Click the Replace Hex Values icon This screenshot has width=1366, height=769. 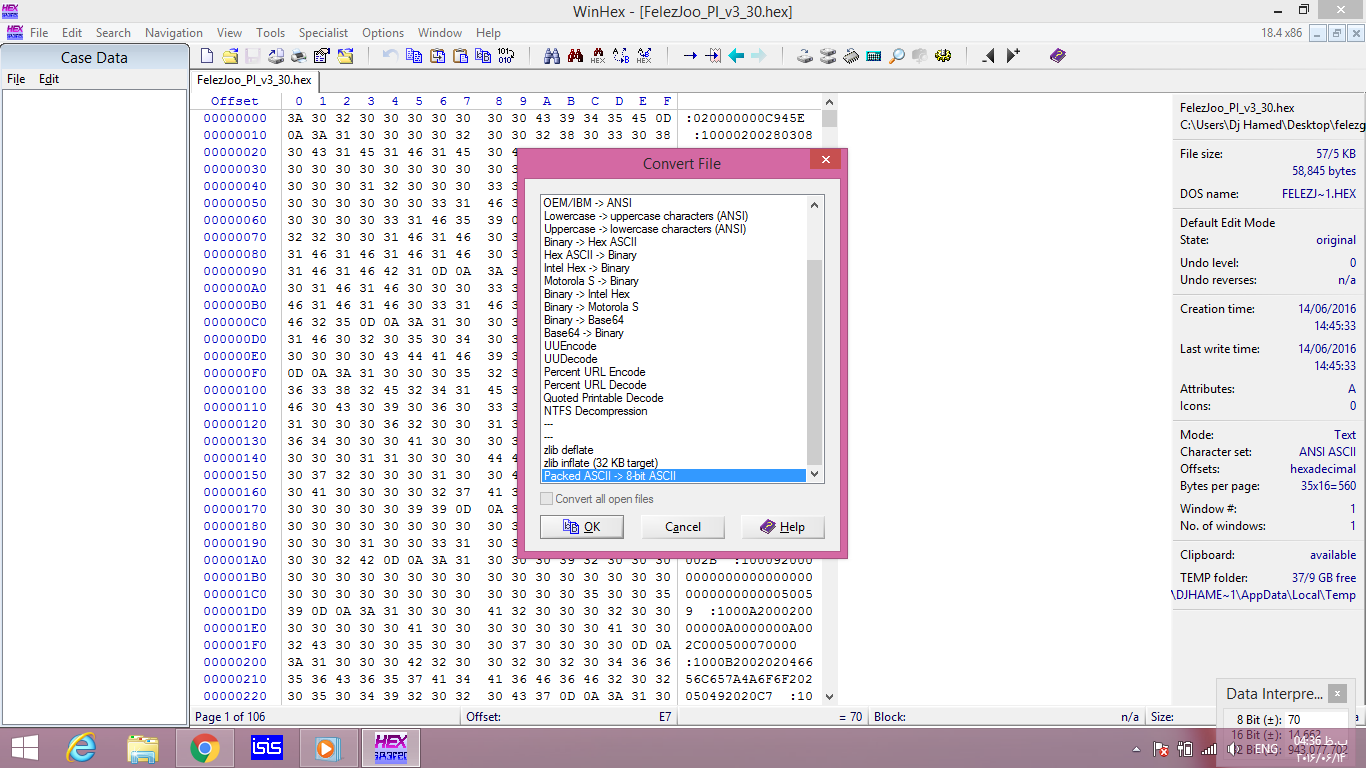pos(644,56)
